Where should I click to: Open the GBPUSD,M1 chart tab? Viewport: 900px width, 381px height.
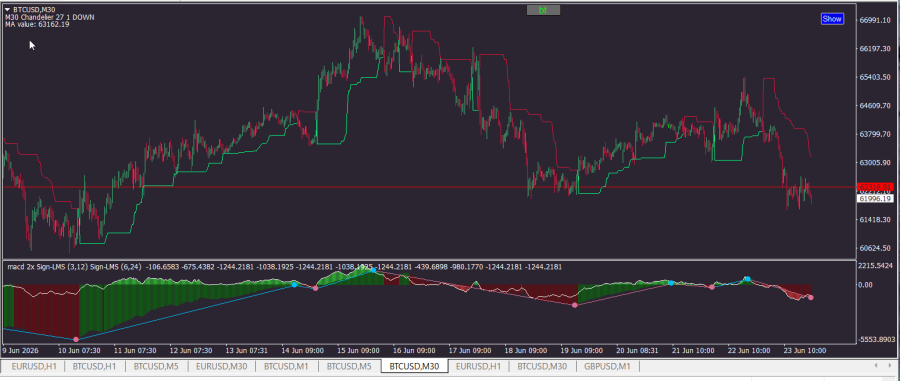tap(607, 366)
